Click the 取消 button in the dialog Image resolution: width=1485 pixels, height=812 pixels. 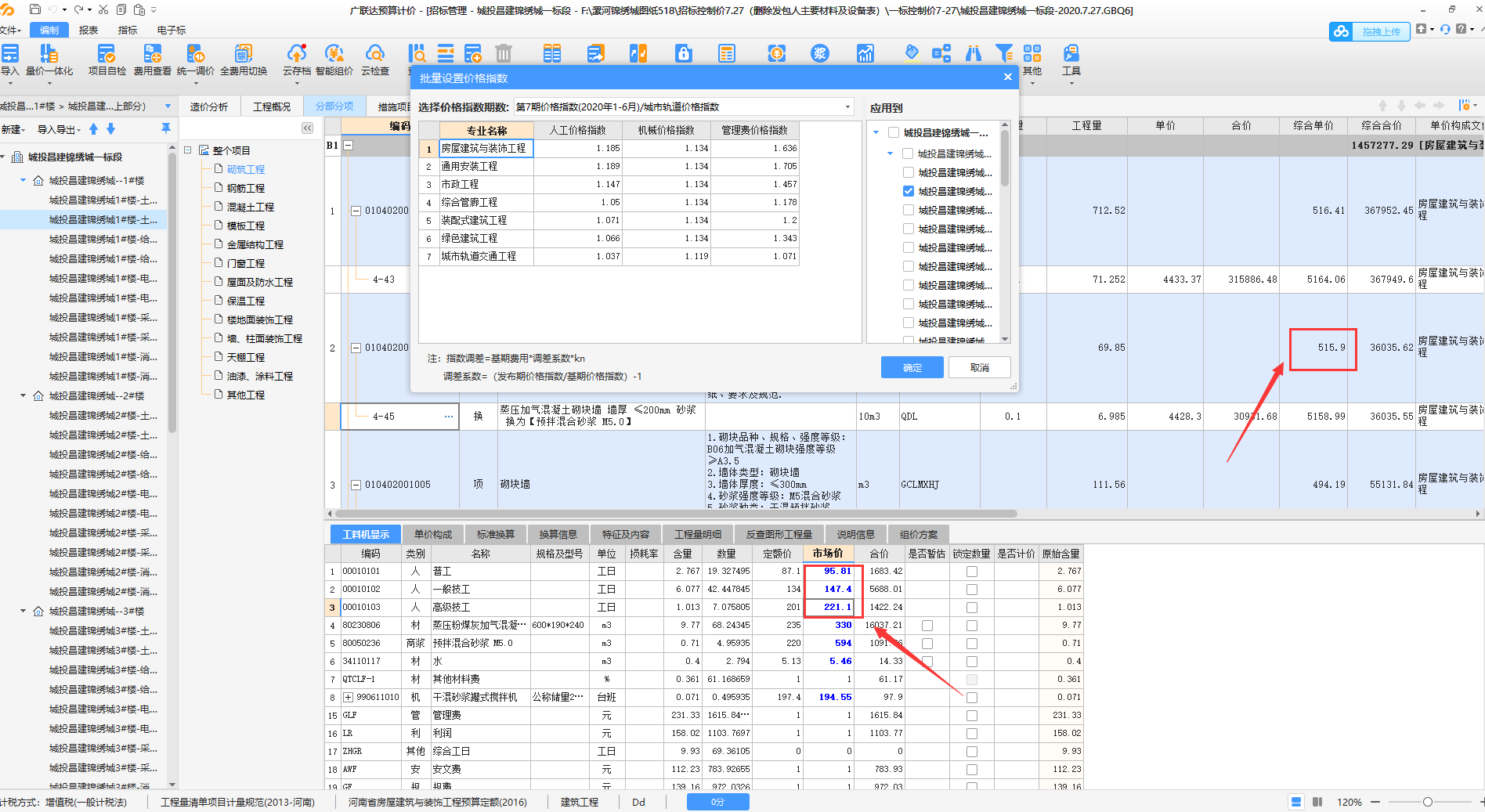(980, 367)
